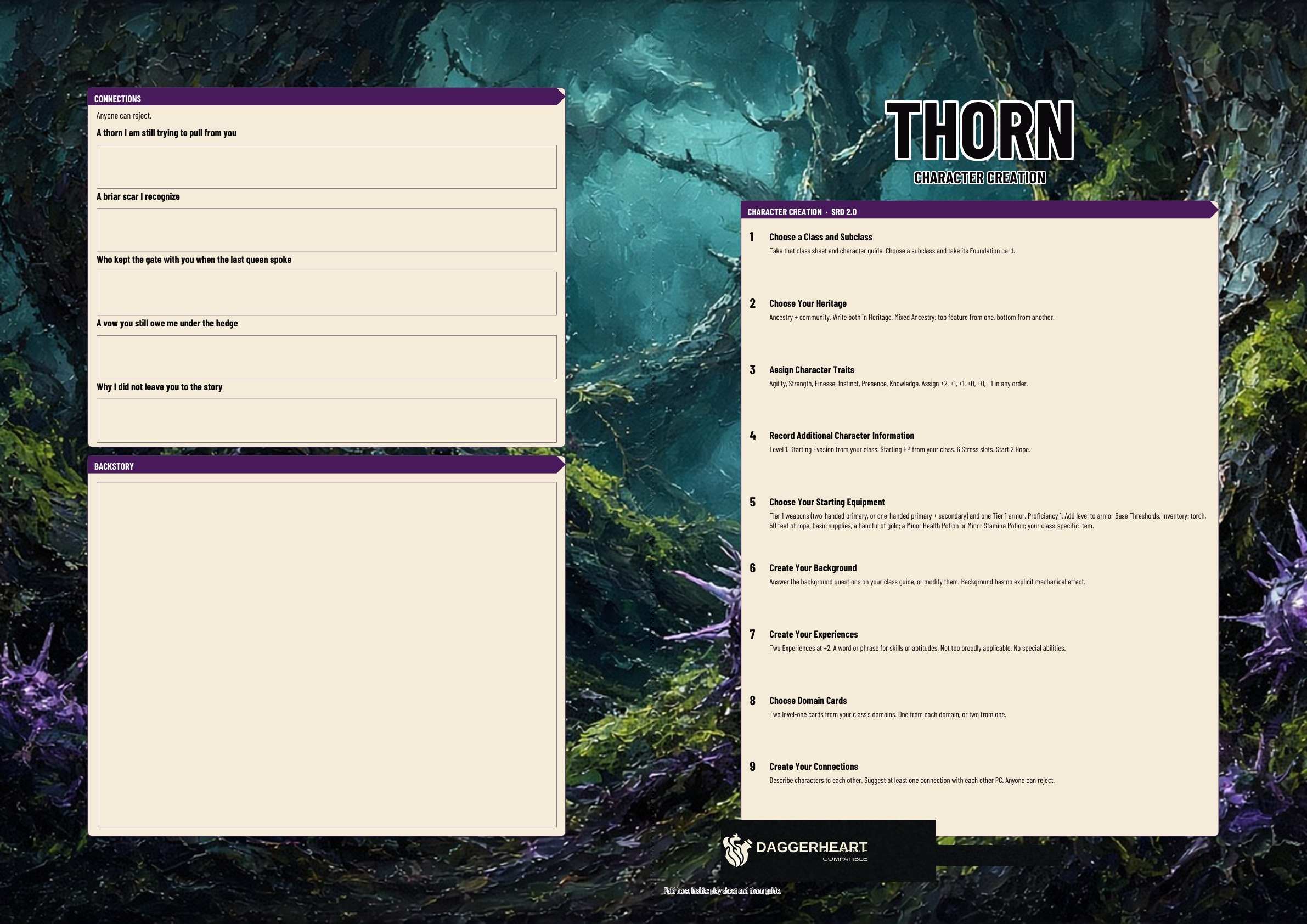Click the 'Describe characters to each other' description line
The image size is (1307, 924).
pos(912,781)
